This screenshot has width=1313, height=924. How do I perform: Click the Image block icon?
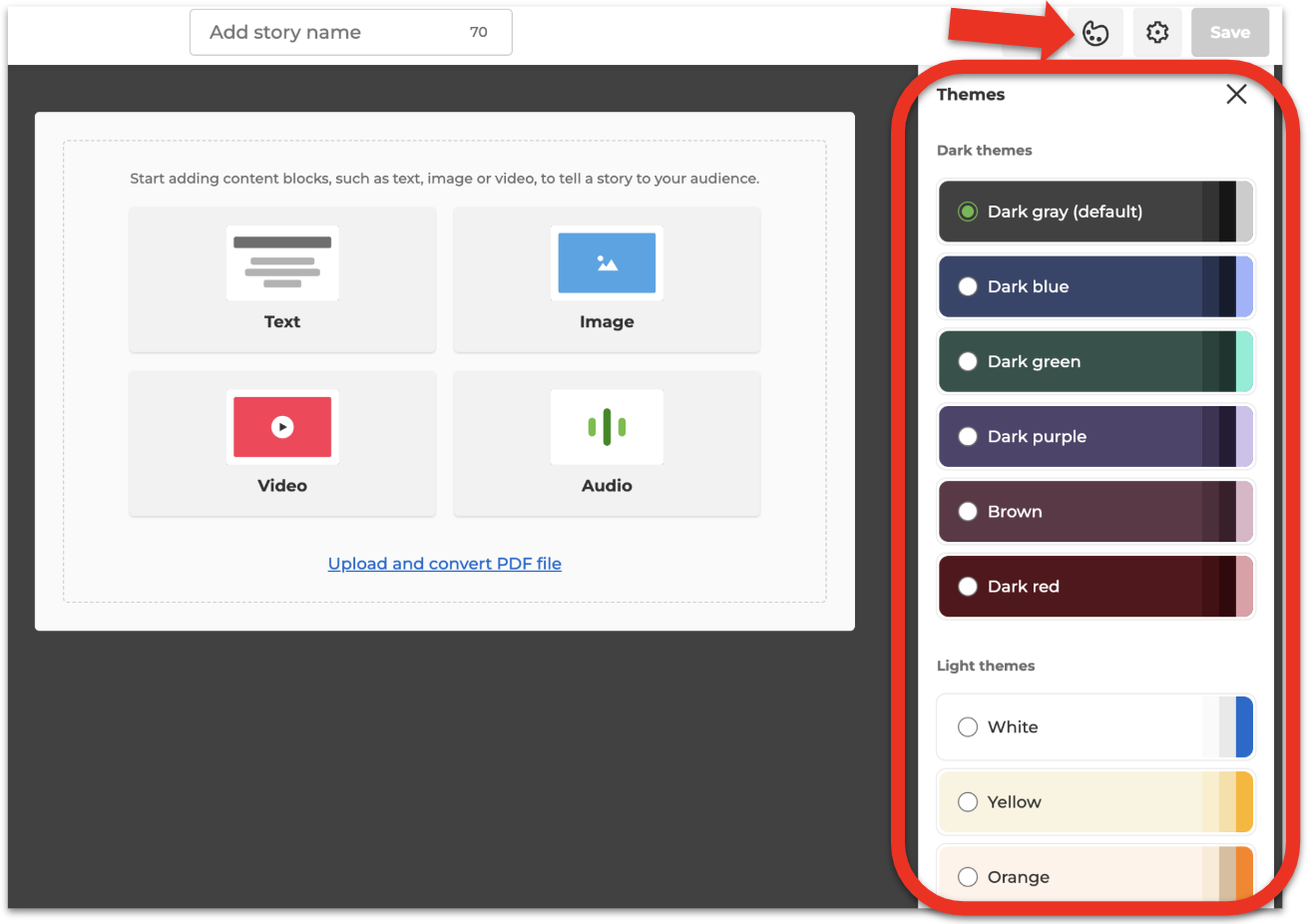pyautogui.click(x=607, y=263)
